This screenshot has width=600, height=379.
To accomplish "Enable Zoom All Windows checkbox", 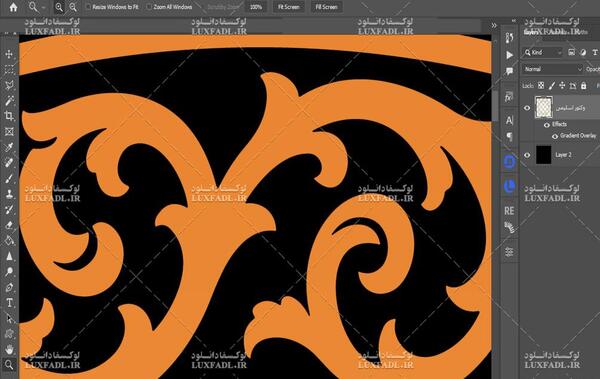I will [x=149, y=7].
